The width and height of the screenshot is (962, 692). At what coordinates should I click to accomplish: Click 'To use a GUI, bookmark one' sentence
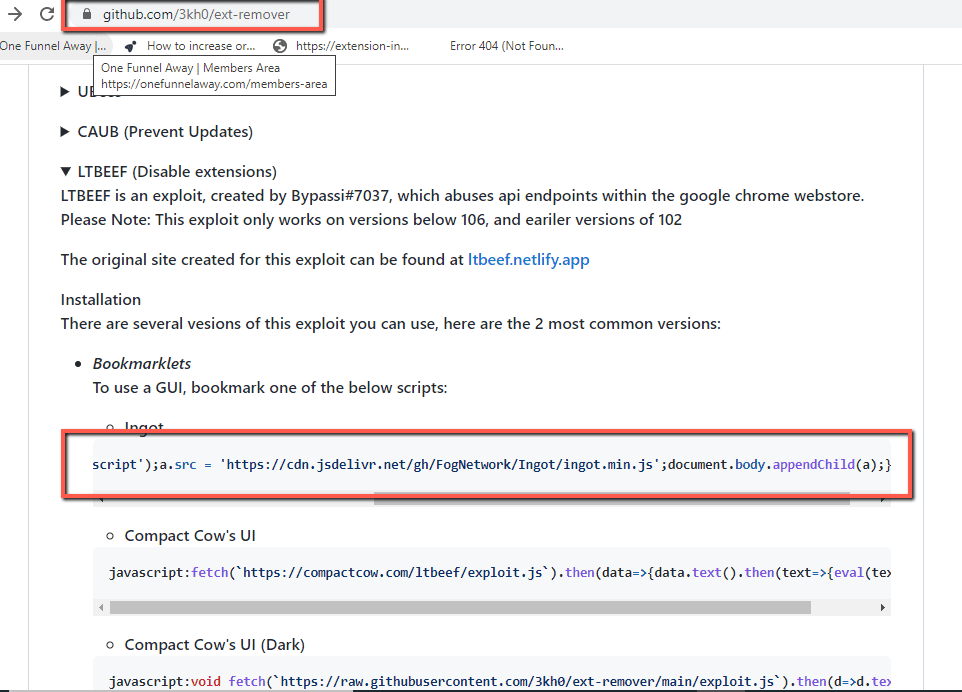coord(270,388)
